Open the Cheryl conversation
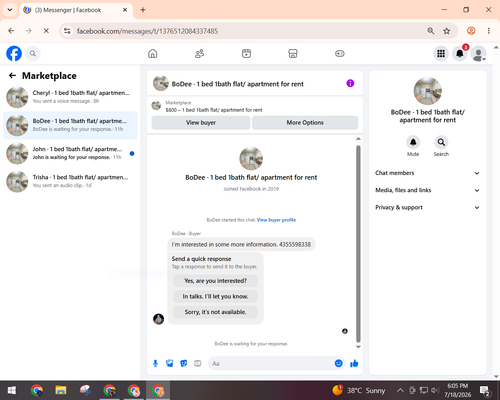The image size is (500, 400). [70, 97]
